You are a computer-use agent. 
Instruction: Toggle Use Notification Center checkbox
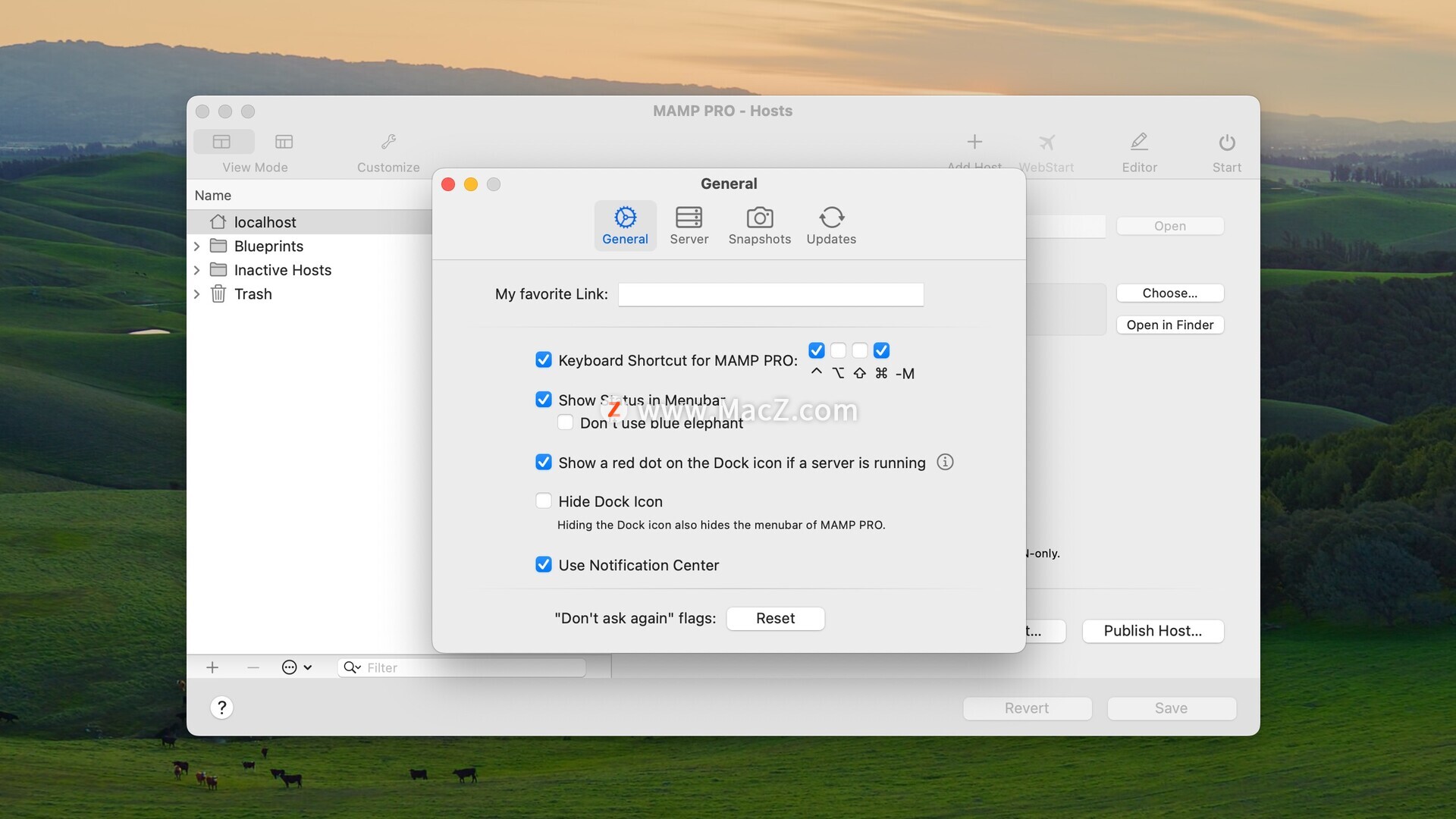pyautogui.click(x=544, y=564)
